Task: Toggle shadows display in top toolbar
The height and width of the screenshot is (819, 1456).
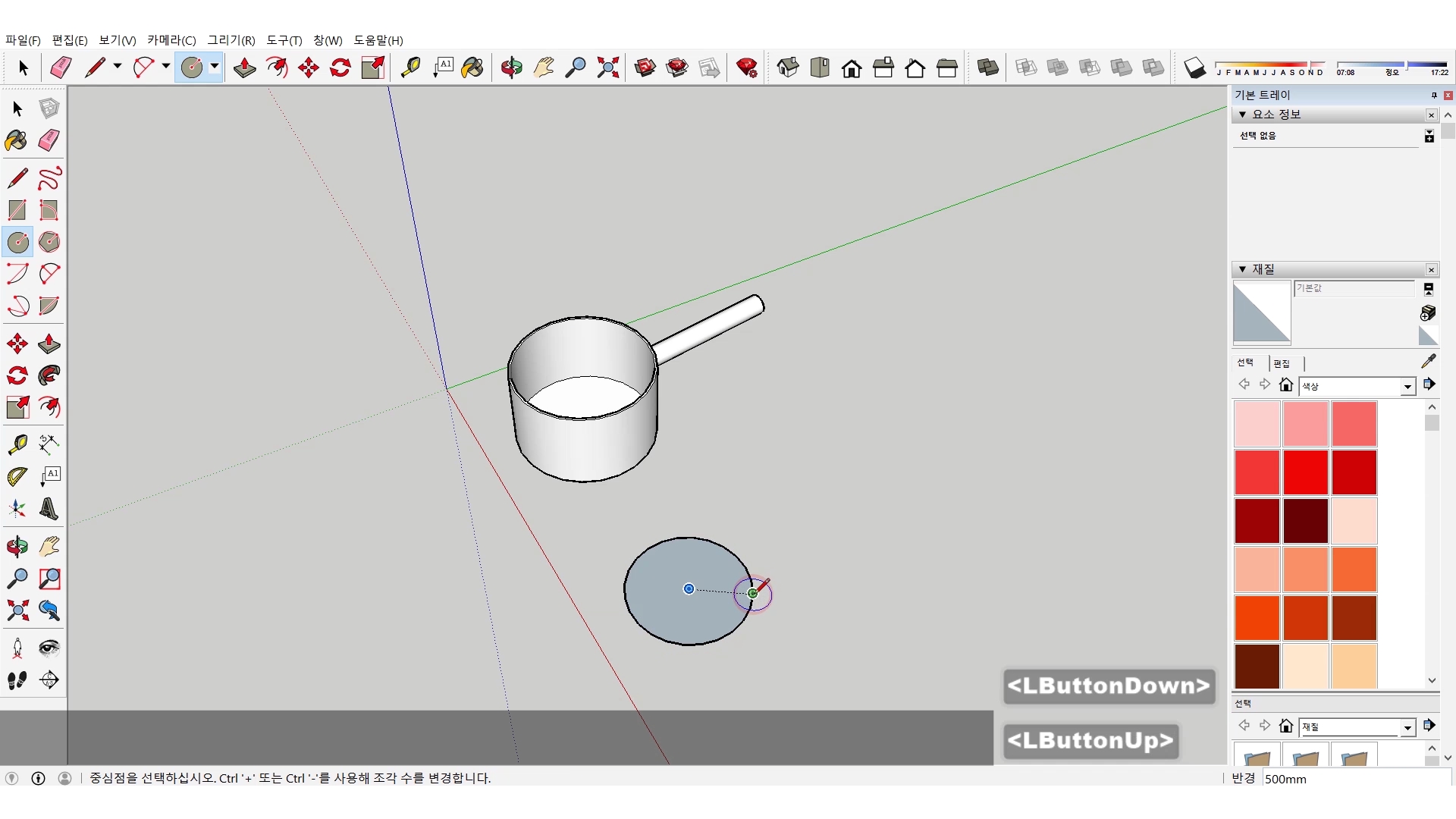Action: [1194, 68]
